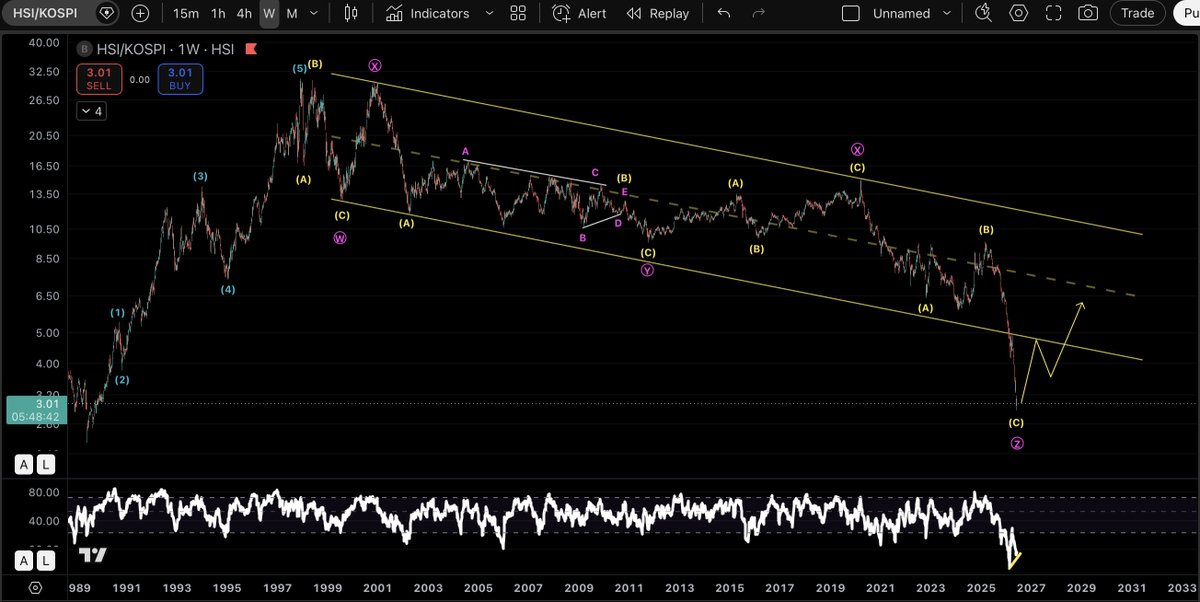The width and height of the screenshot is (1200, 602).
Task: Add a compare symbol with the plus icon
Action: (141, 13)
